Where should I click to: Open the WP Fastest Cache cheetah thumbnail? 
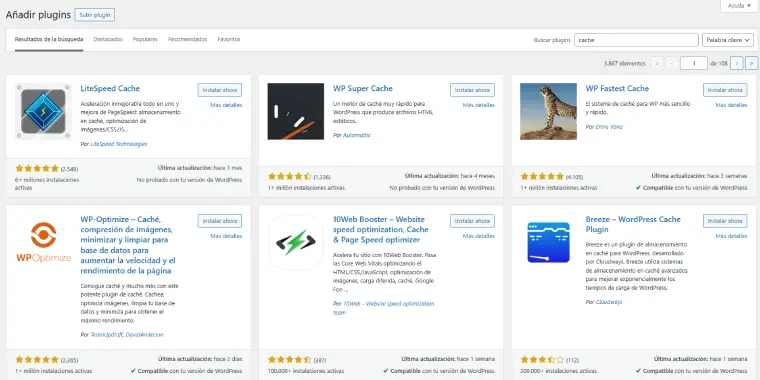(548, 111)
